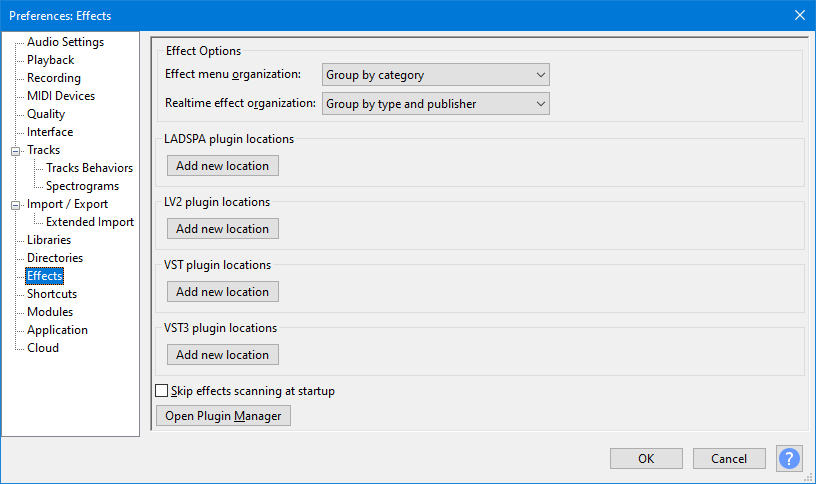816x484 pixels.
Task: Click the blue help question mark icon
Action: pyautogui.click(x=789, y=458)
